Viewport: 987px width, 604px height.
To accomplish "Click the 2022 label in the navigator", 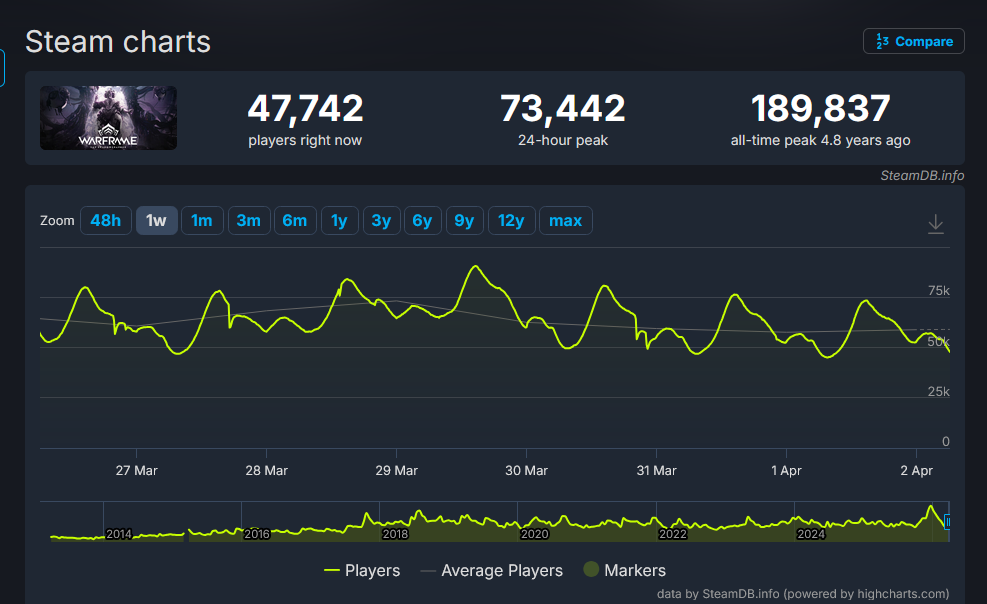I will [672, 534].
